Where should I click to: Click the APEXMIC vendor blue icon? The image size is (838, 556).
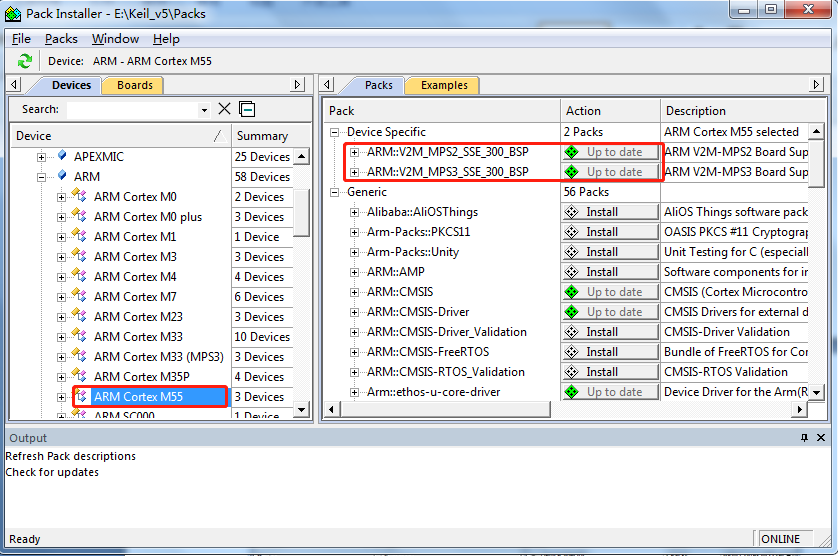[x=62, y=156]
